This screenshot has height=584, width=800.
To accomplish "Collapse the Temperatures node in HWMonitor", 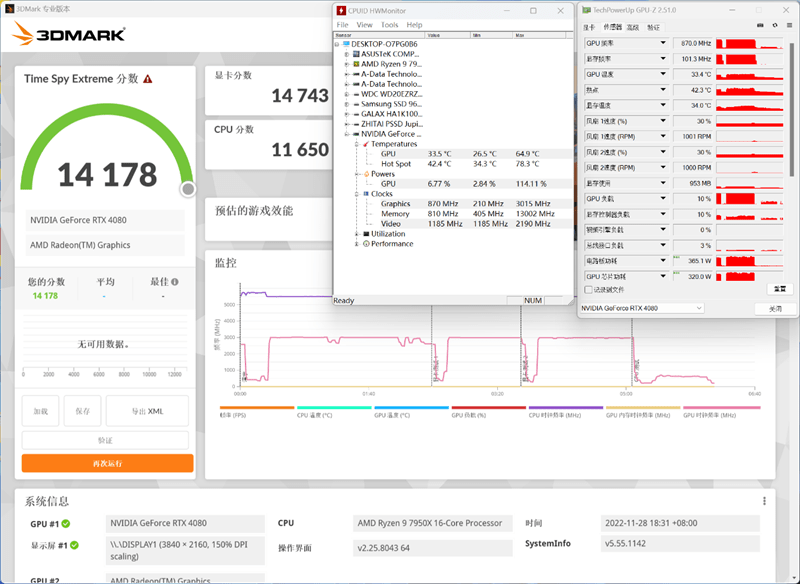I will (357, 144).
